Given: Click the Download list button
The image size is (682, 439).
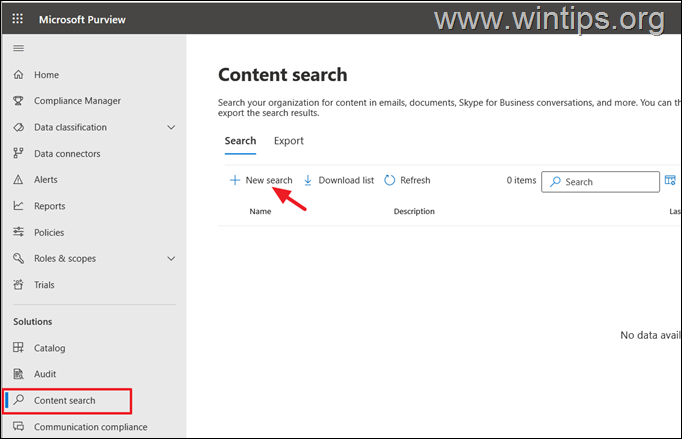Looking at the screenshot, I should click(x=339, y=180).
